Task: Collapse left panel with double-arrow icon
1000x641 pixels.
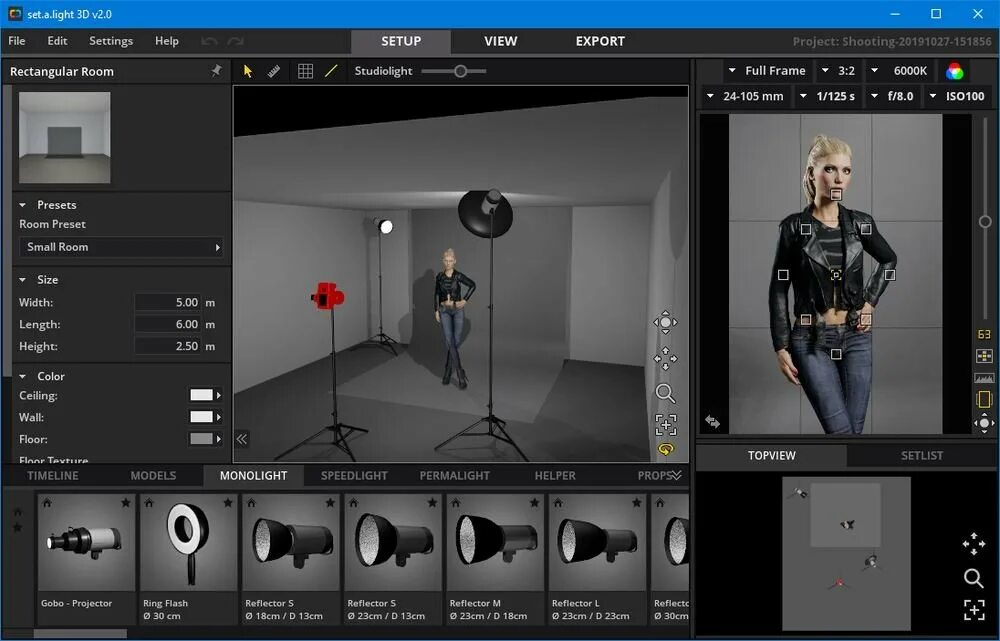Action: pos(242,439)
